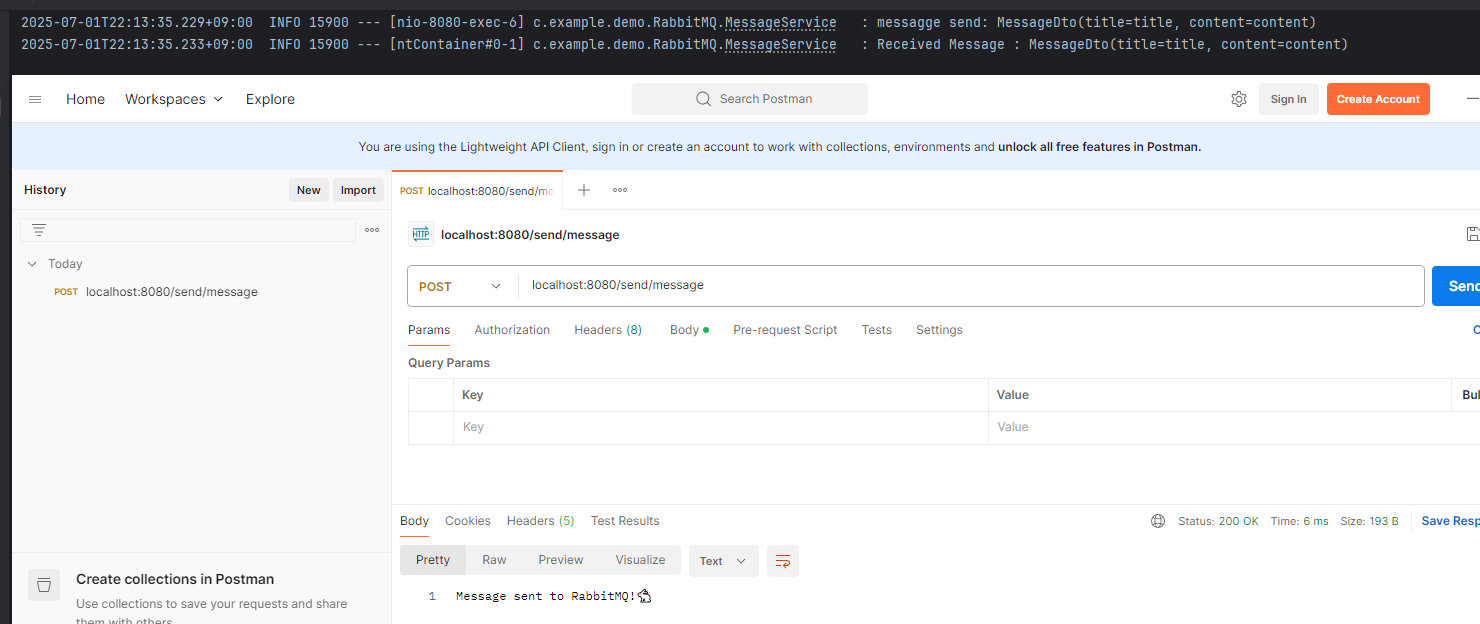
Task: Open the request Body tab
Action: pos(689,330)
